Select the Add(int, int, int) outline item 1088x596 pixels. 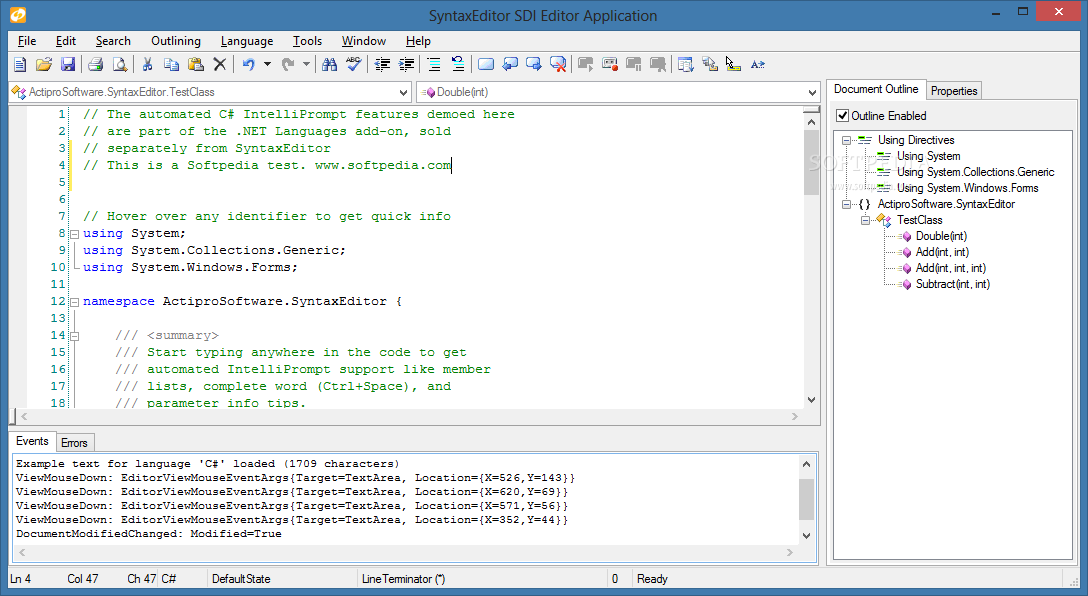point(951,268)
